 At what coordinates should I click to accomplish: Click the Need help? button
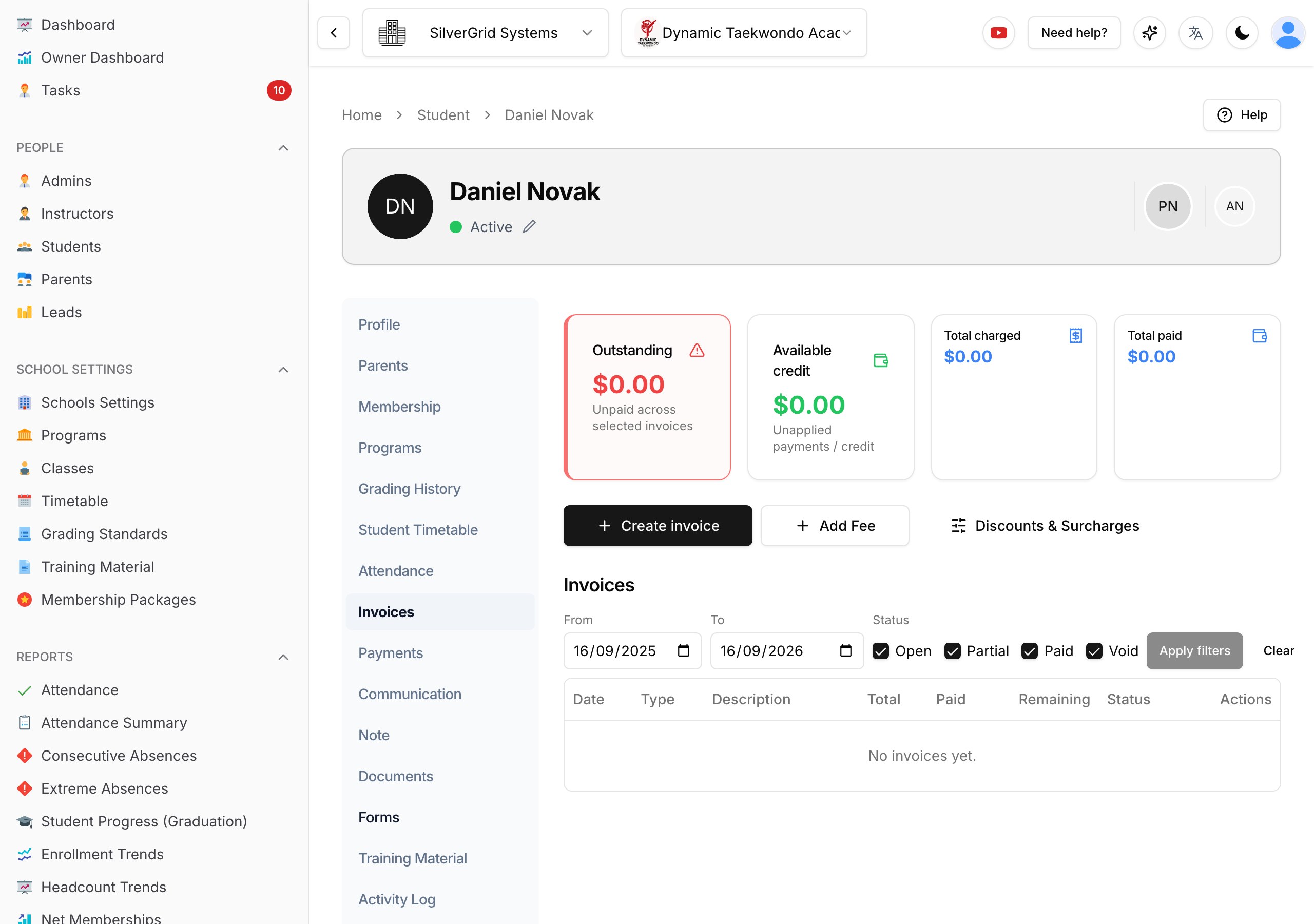(1074, 33)
